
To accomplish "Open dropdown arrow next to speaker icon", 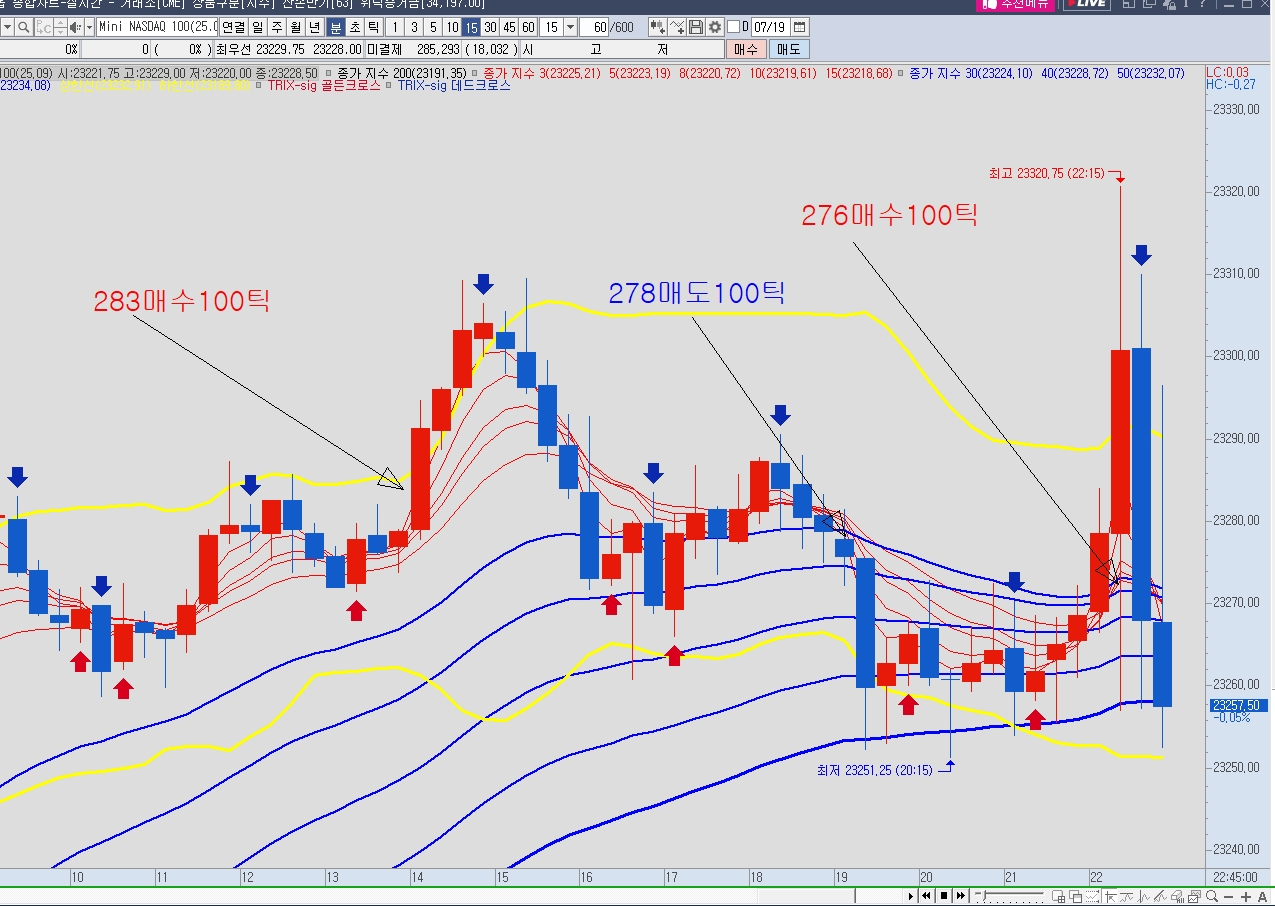I will [89, 27].
